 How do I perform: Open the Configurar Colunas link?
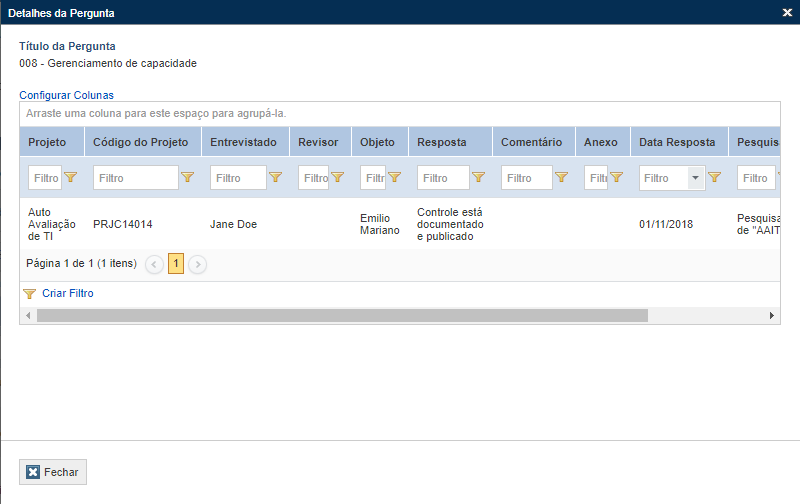point(66,95)
